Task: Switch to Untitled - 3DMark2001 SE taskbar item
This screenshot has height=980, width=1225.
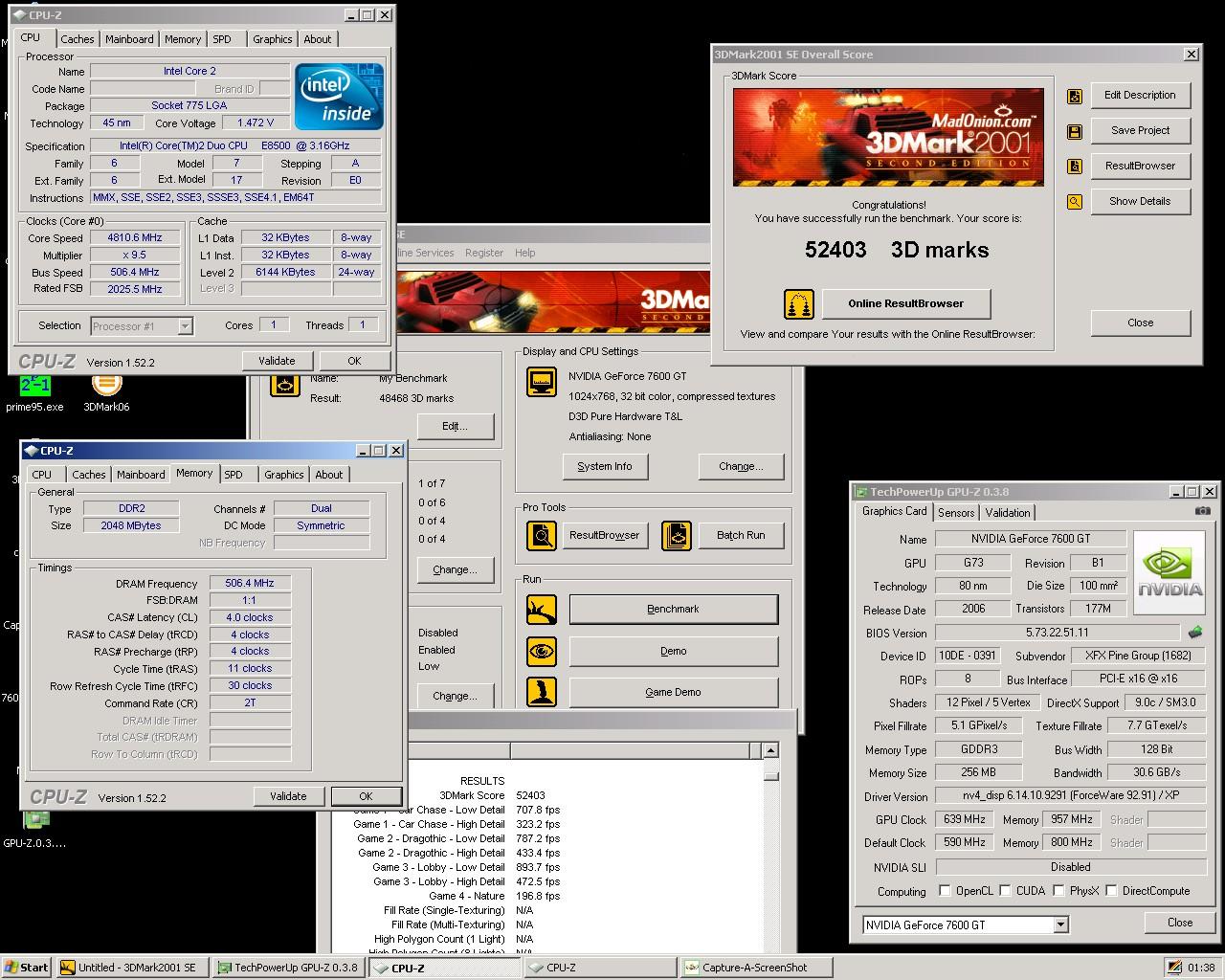Action: pyautogui.click(x=132, y=968)
